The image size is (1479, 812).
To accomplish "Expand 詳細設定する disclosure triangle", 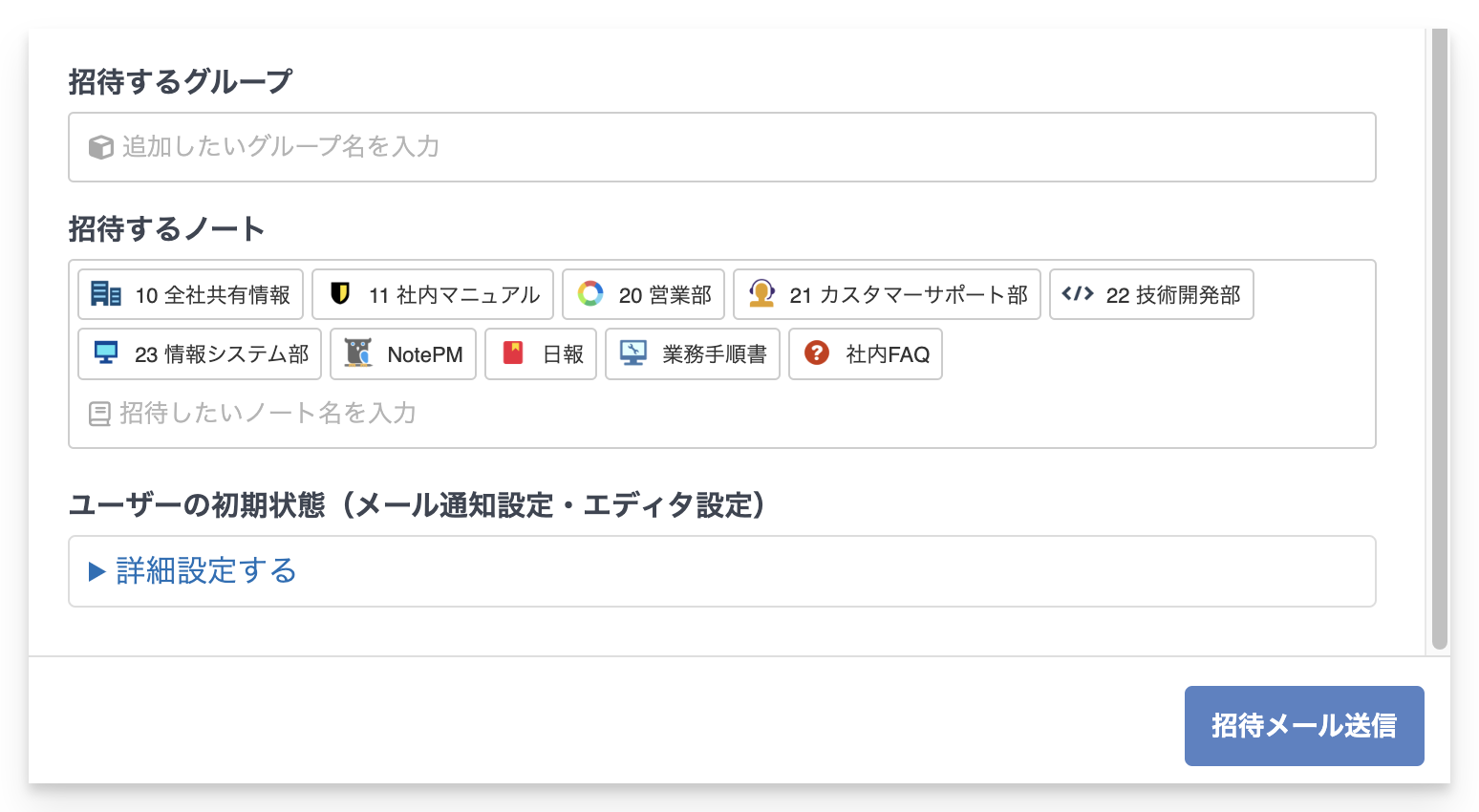I will (96, 571).
